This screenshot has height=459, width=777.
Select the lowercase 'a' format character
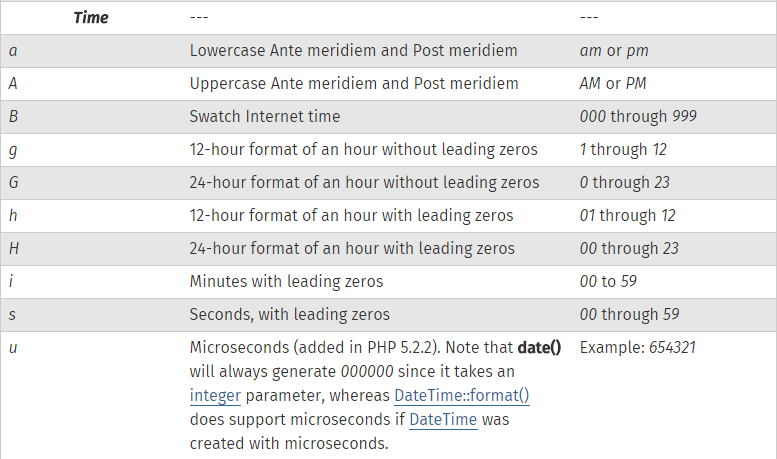[x=13, y=51]
